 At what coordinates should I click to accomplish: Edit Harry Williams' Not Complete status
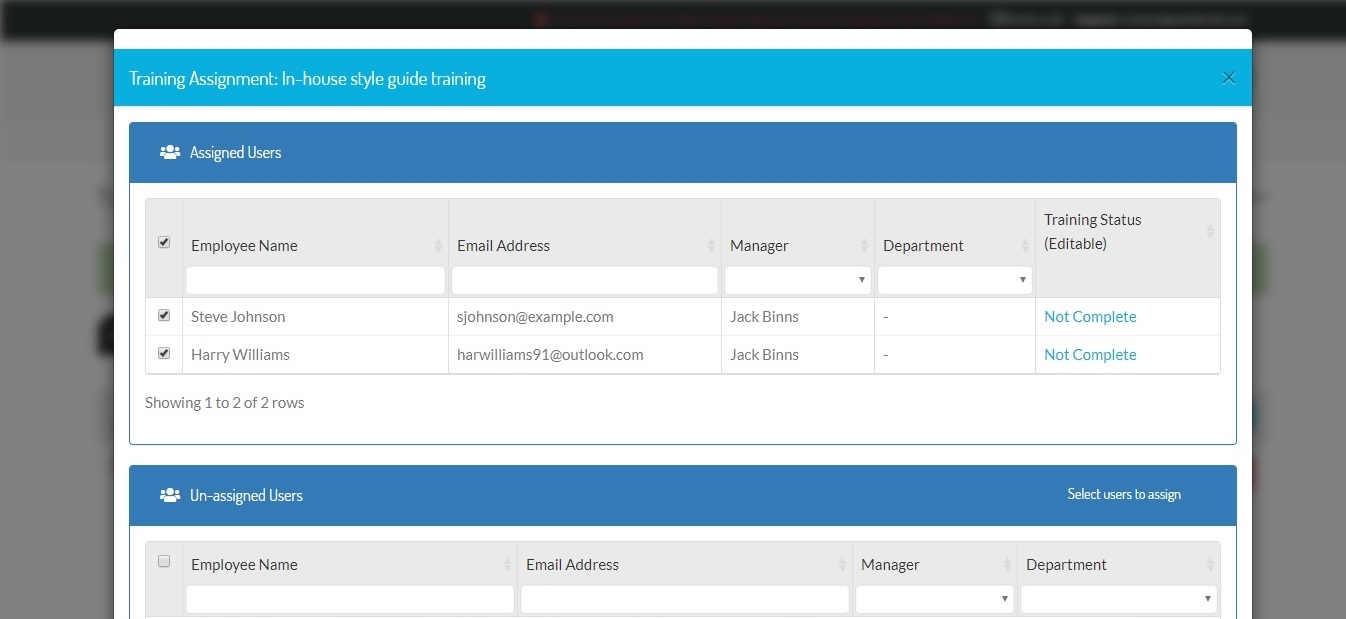(x=1090, y=355)
